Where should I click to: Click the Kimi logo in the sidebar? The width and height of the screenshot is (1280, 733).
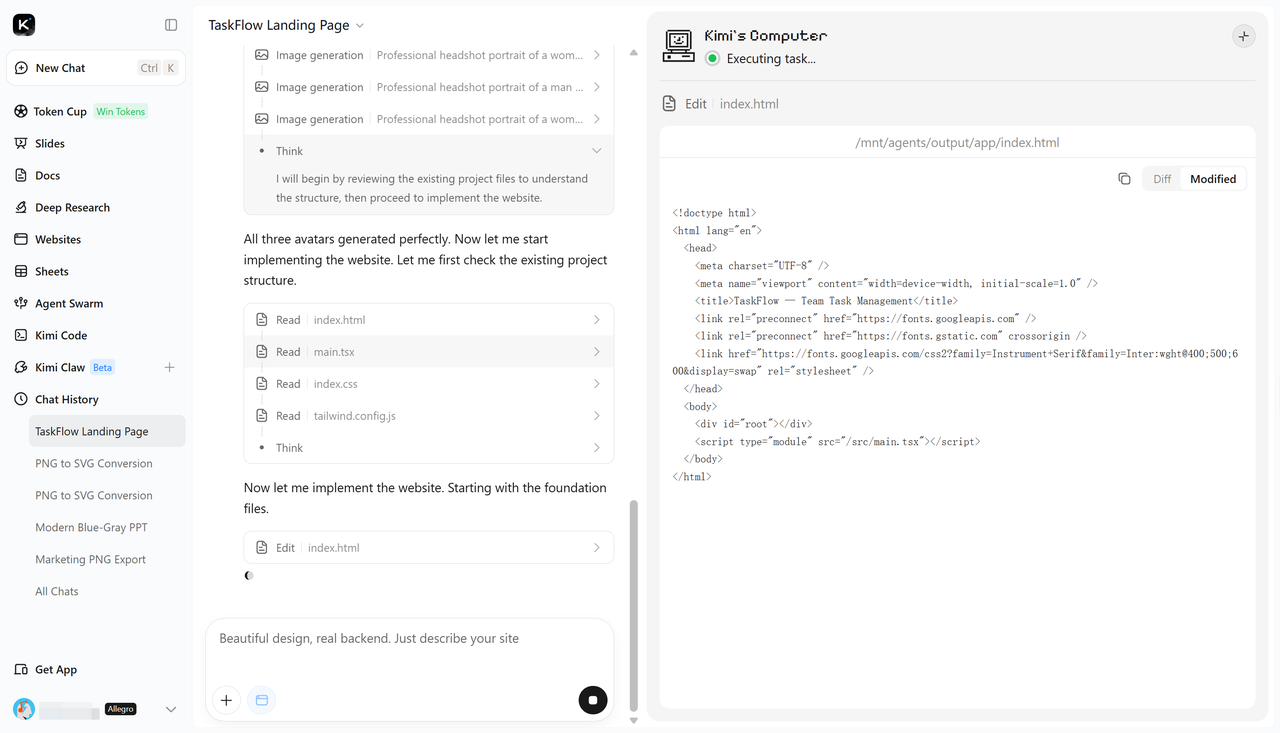24,25
